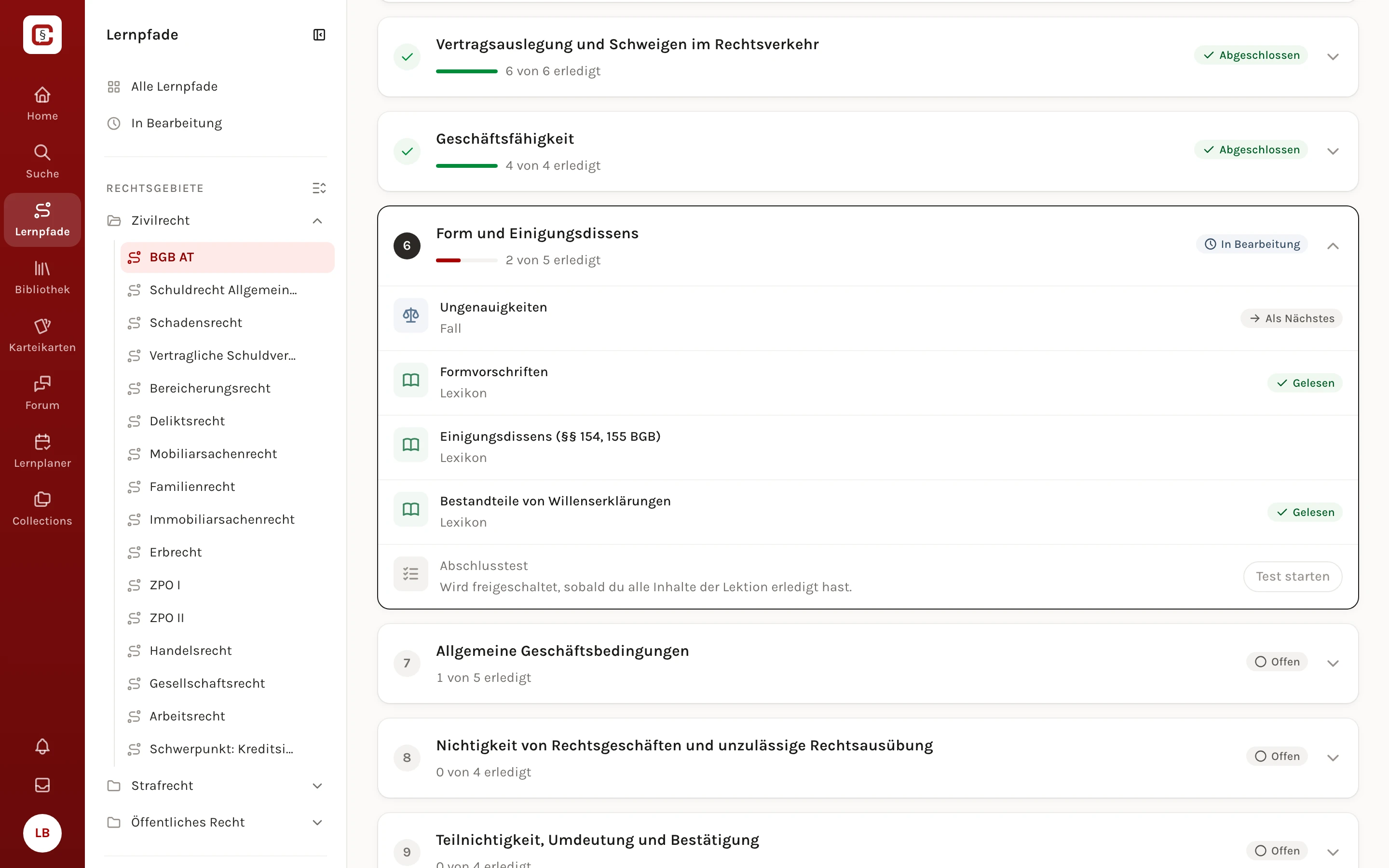Click the Test starten button
The image size is (1389, 868).
1292,576
